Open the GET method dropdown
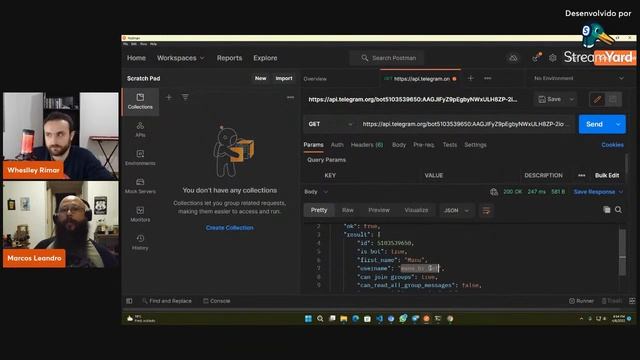640x360 pixels. 330,124
